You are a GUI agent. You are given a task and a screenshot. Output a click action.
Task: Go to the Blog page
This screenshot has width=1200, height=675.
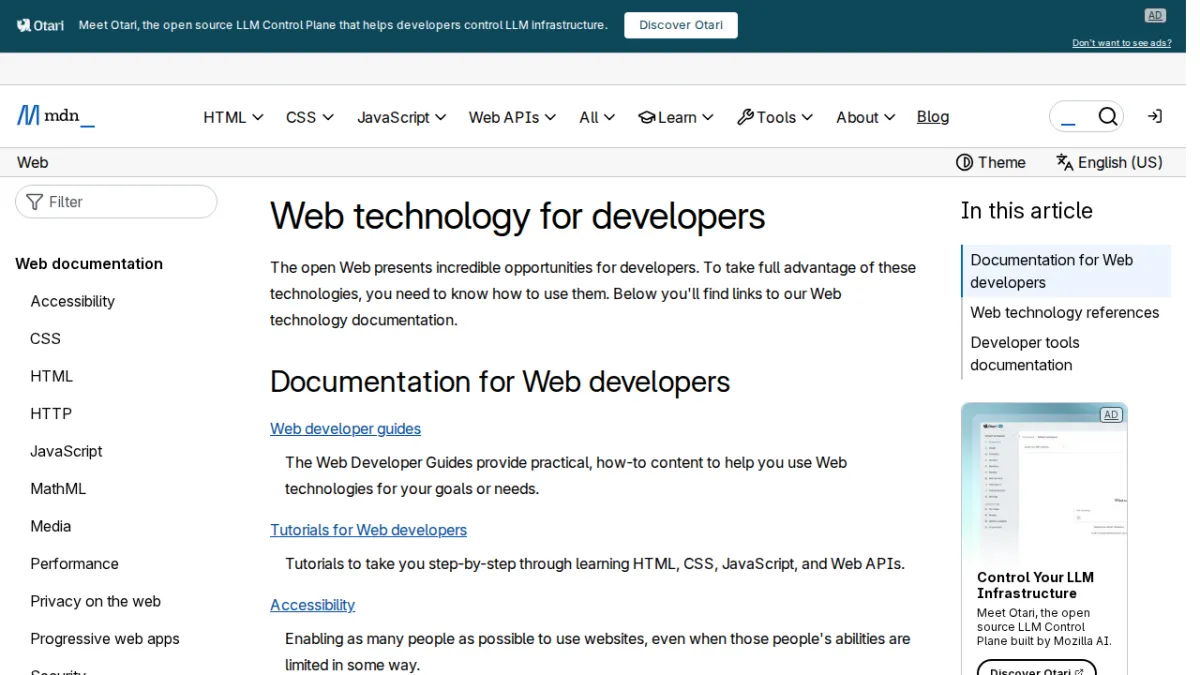point(933,117)
